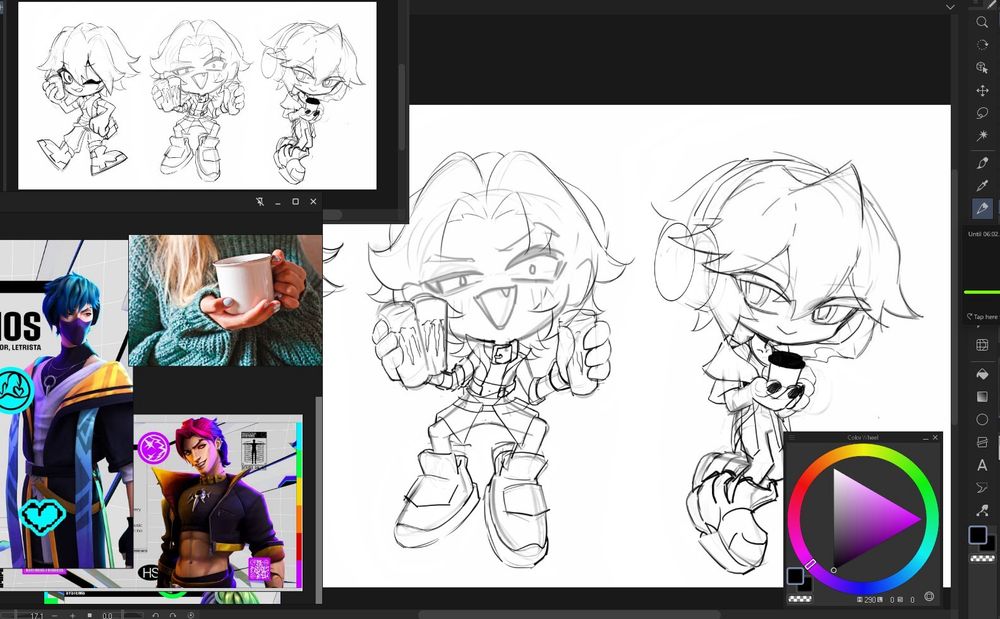The height and width of the screenshot is (619, 1000).
Task: Select the Move layer tool
Action: (982, 91)
